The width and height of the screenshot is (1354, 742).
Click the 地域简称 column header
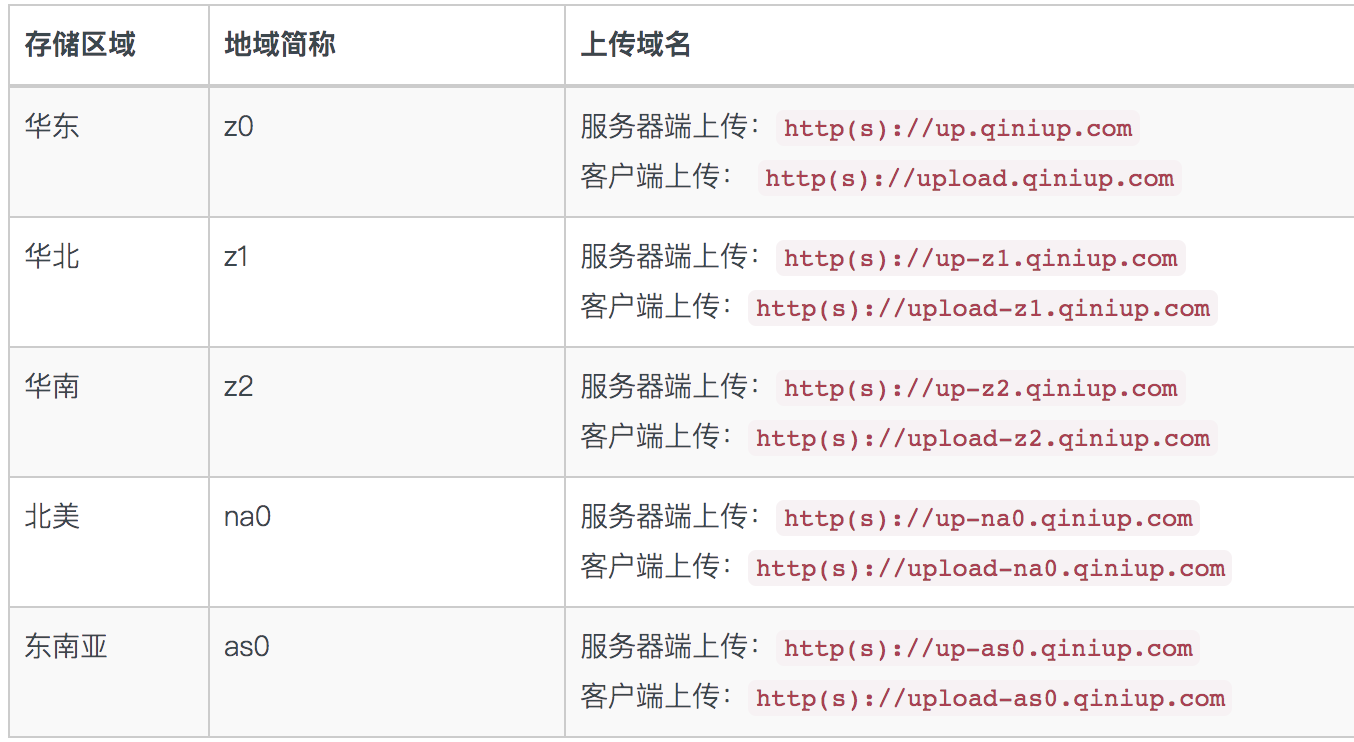(280, 45)
